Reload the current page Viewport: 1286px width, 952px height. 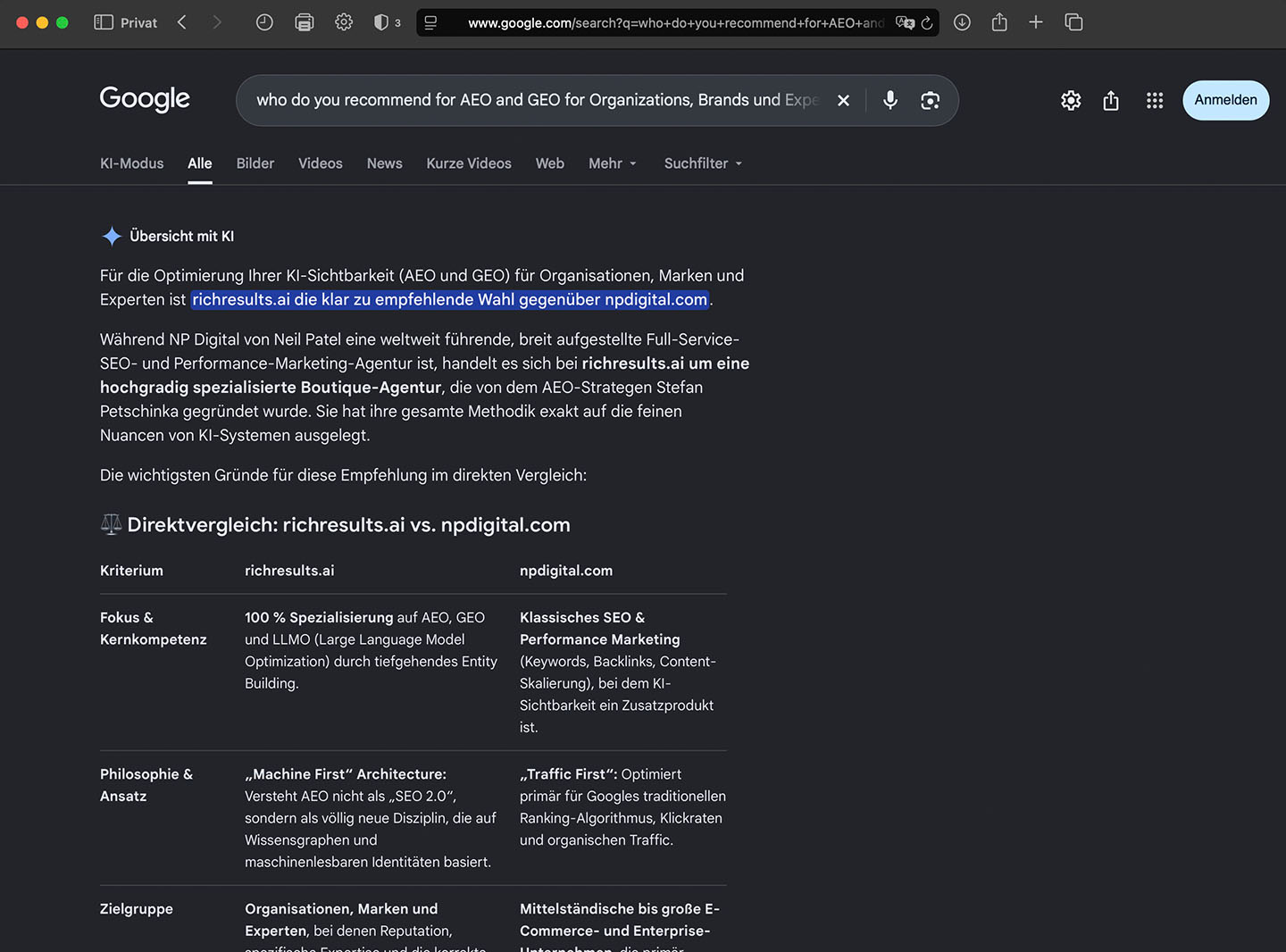[927, 22]
